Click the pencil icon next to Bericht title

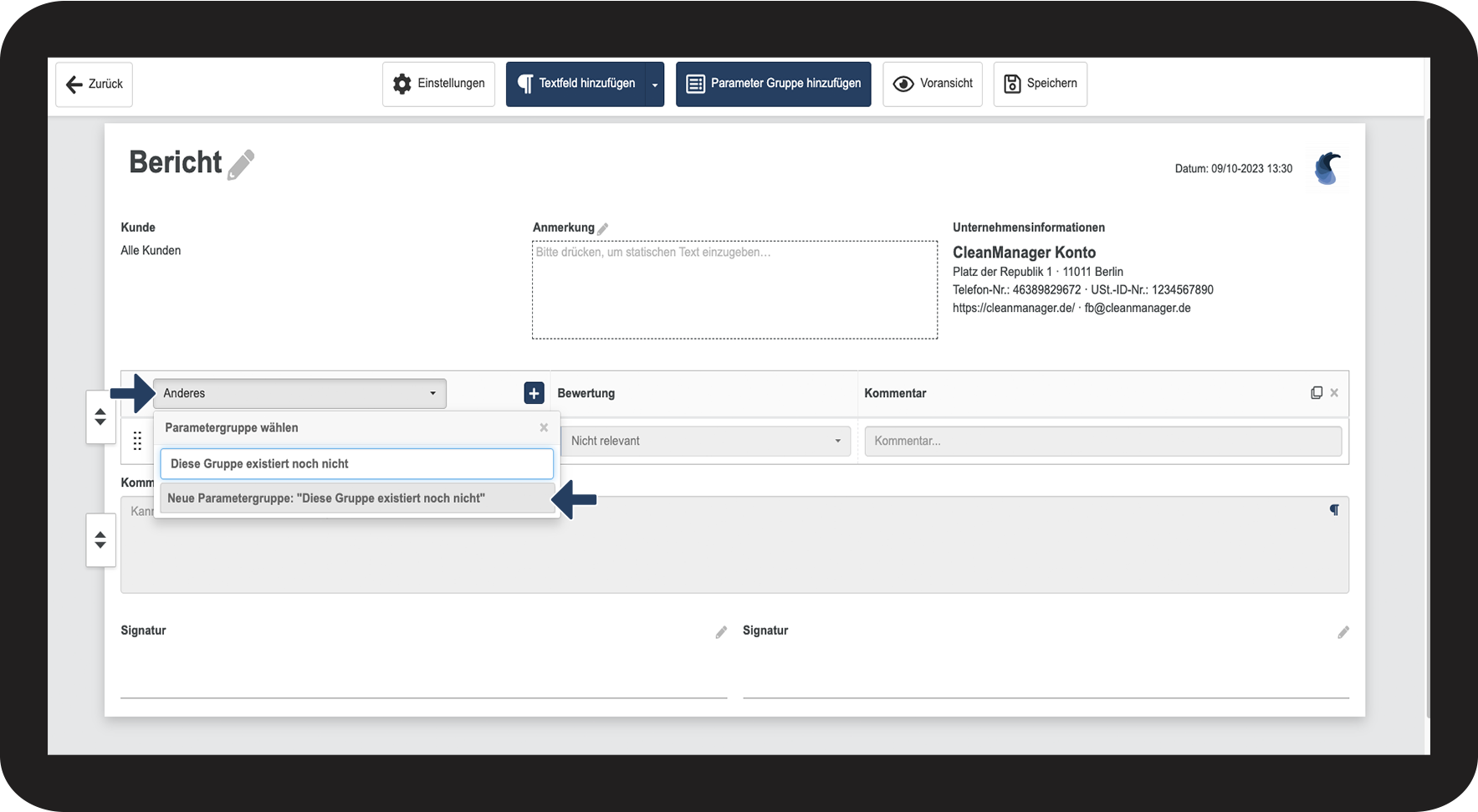241,165
